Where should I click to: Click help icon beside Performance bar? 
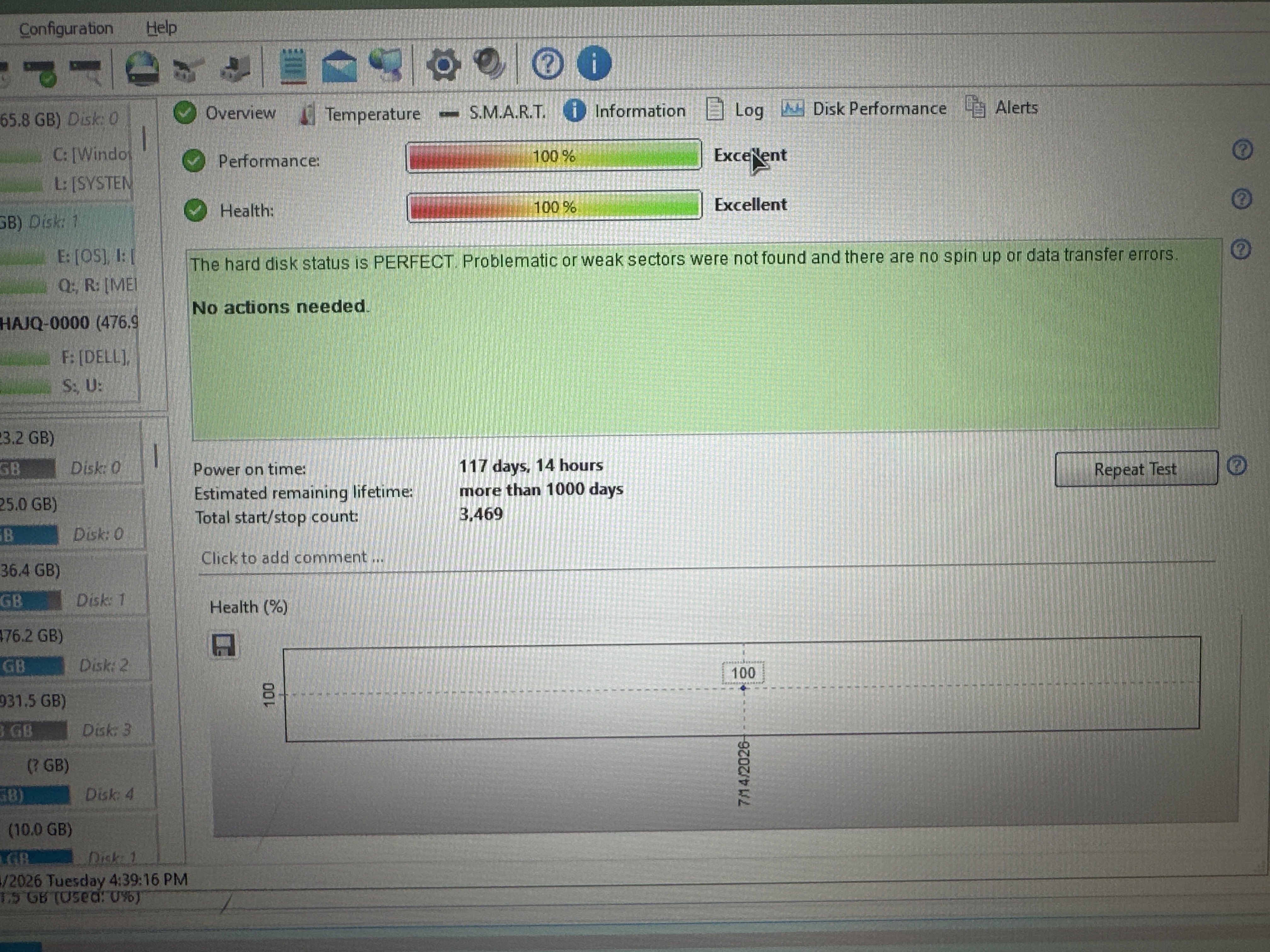1243,150
